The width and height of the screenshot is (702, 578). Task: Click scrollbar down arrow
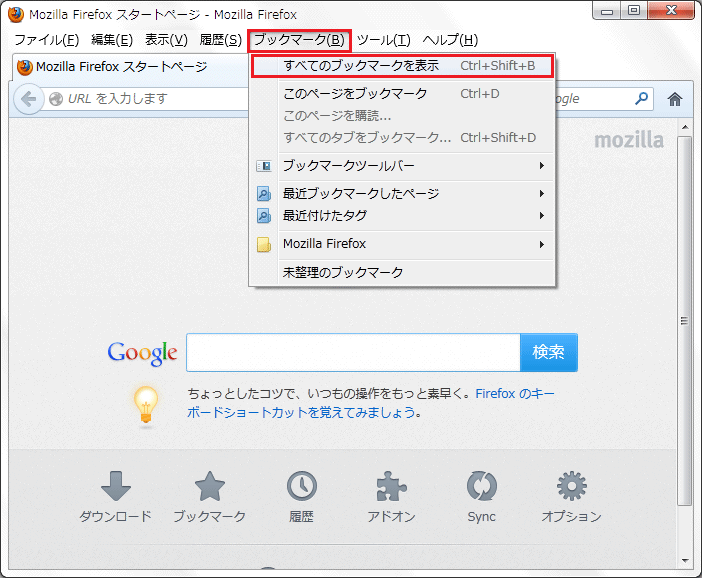(x=685, y=560)
